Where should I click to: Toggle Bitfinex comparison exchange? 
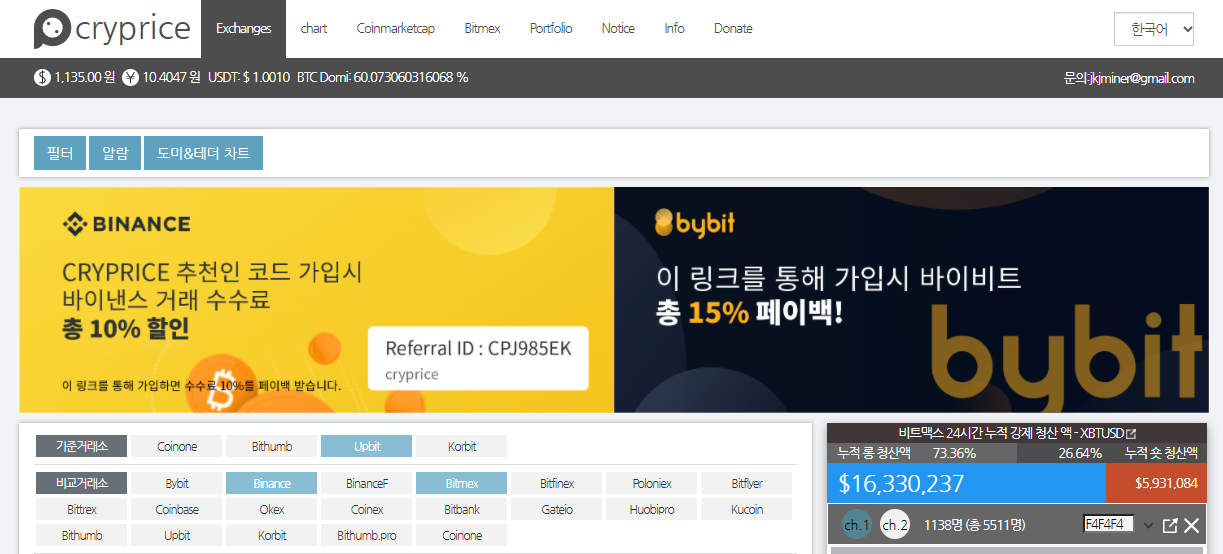(557, 483)
